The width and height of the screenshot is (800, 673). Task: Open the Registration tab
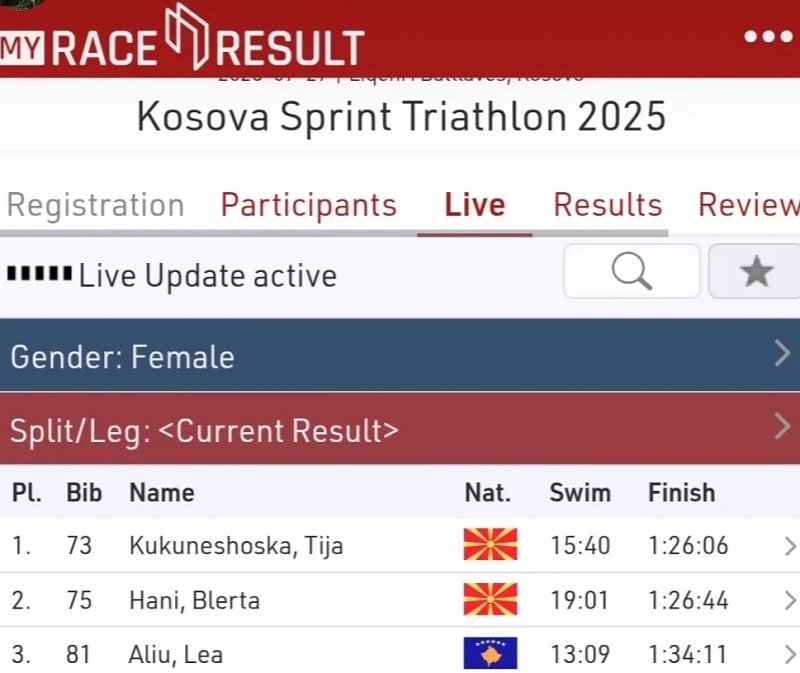click(x=95, y=205)
